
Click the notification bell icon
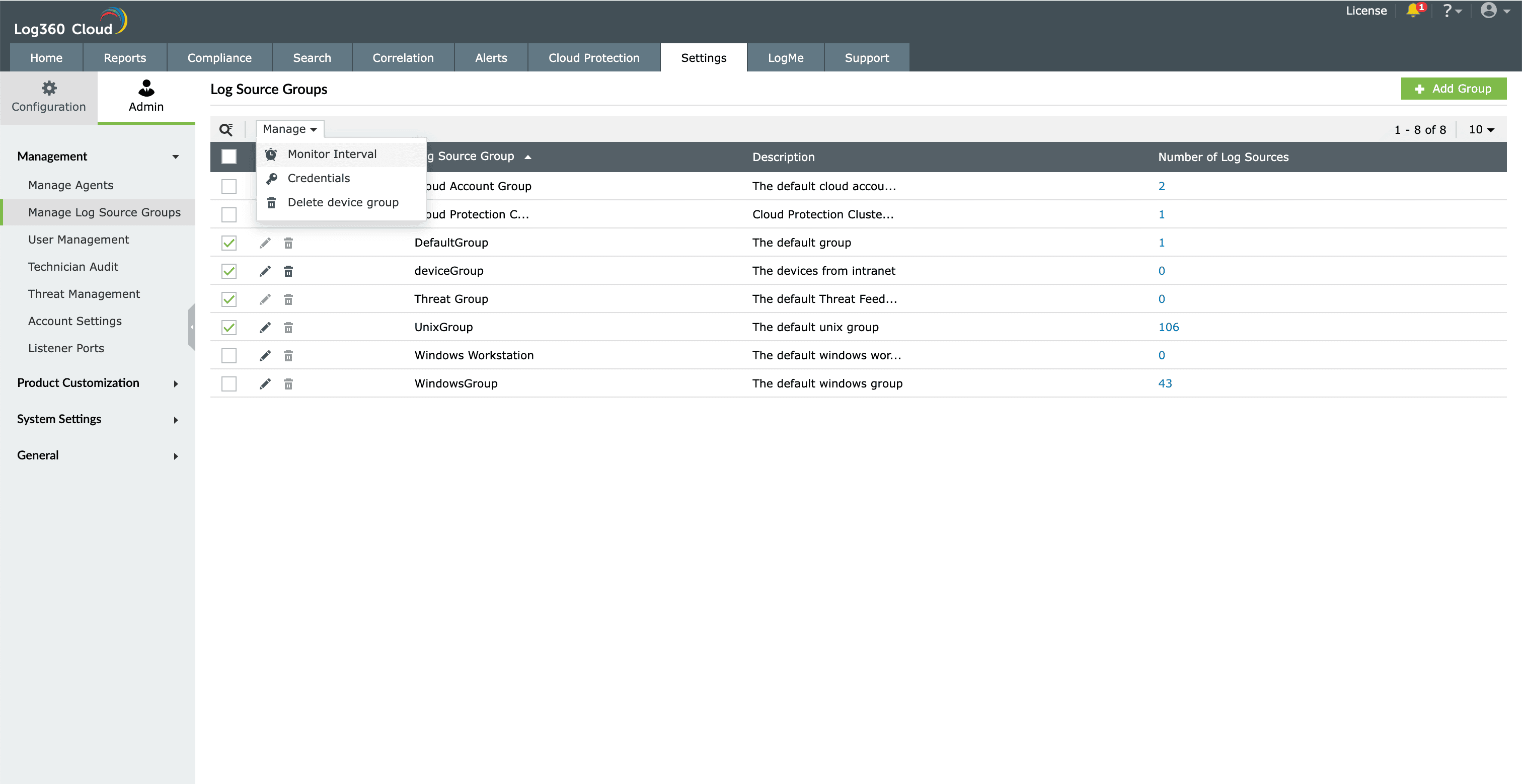1413,11
